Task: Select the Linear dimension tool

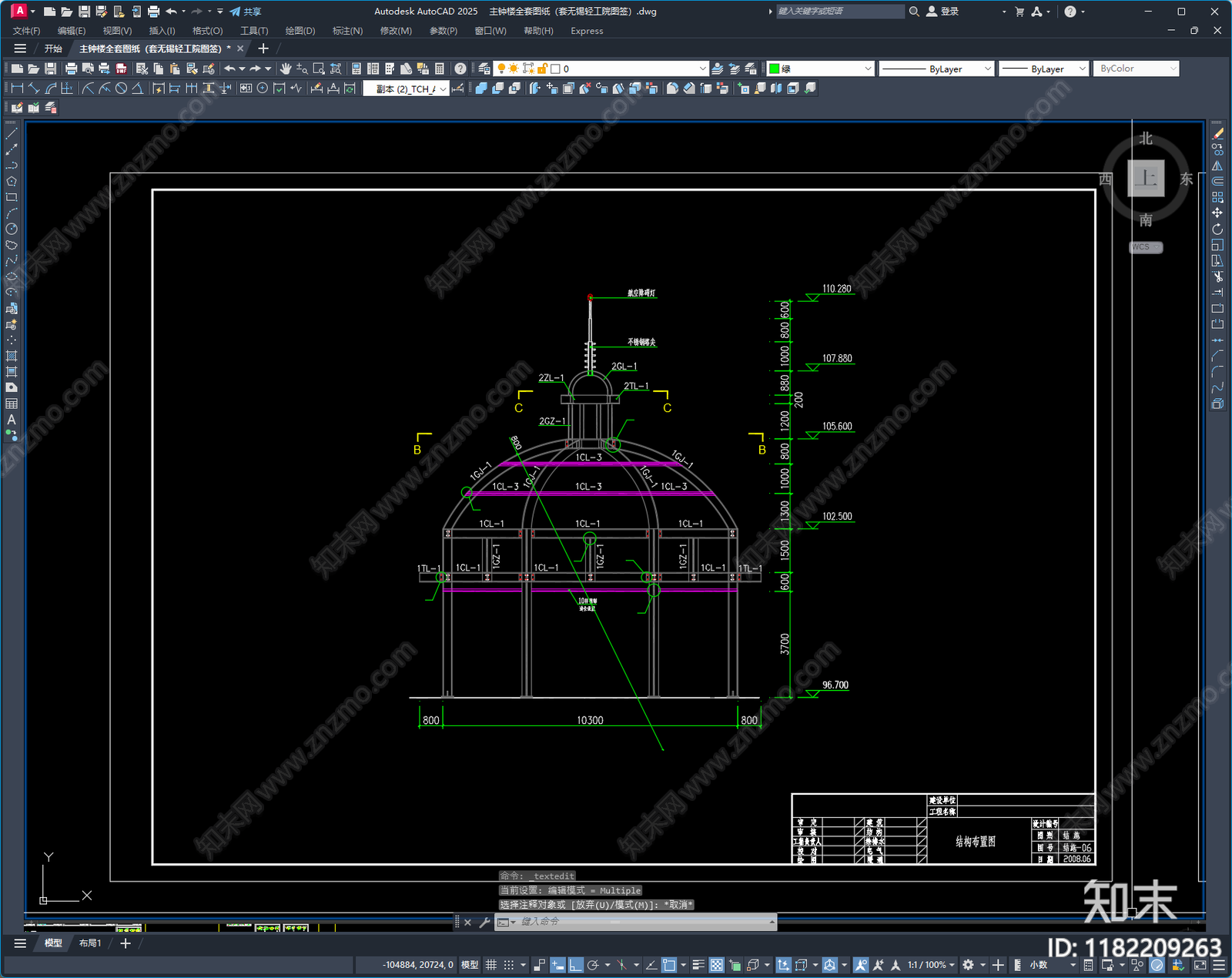Action: click(17, 89)
